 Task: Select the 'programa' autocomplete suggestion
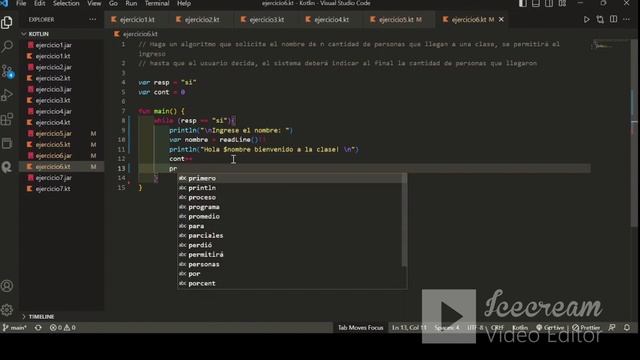tap(290, 207)
